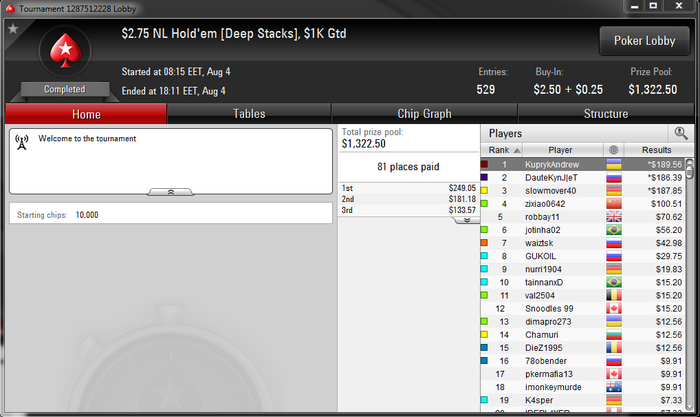Open the Chip Graph tab
The height and width of the screenshot is (417, 700).
click(424, 114)
